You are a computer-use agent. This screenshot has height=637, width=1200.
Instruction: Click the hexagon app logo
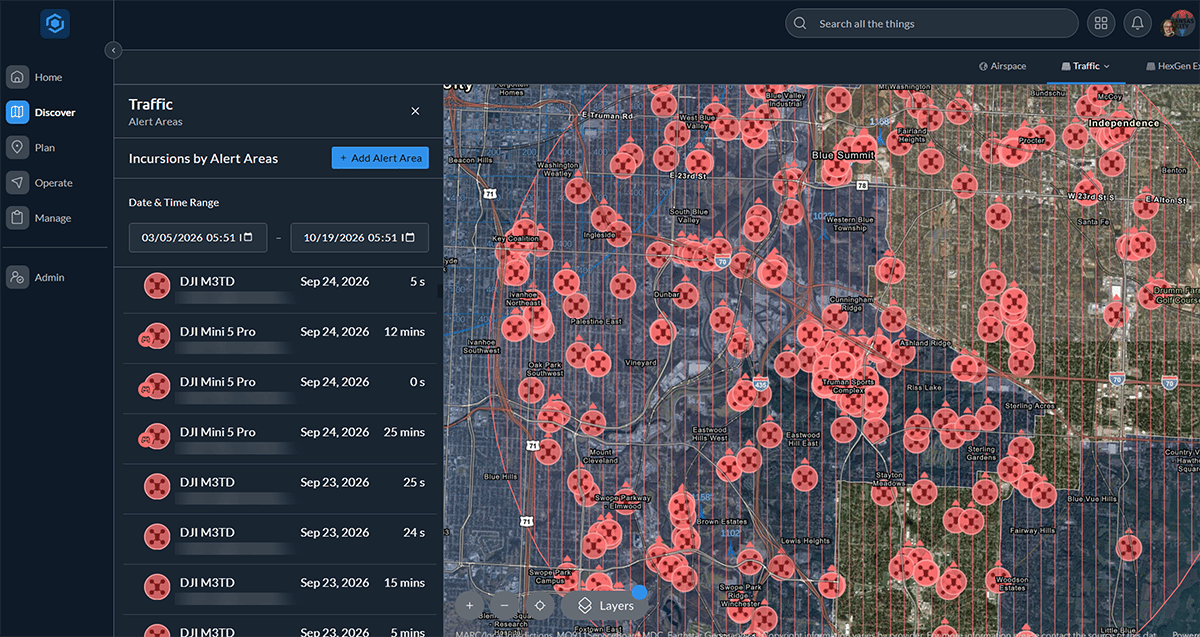(55, 24)
